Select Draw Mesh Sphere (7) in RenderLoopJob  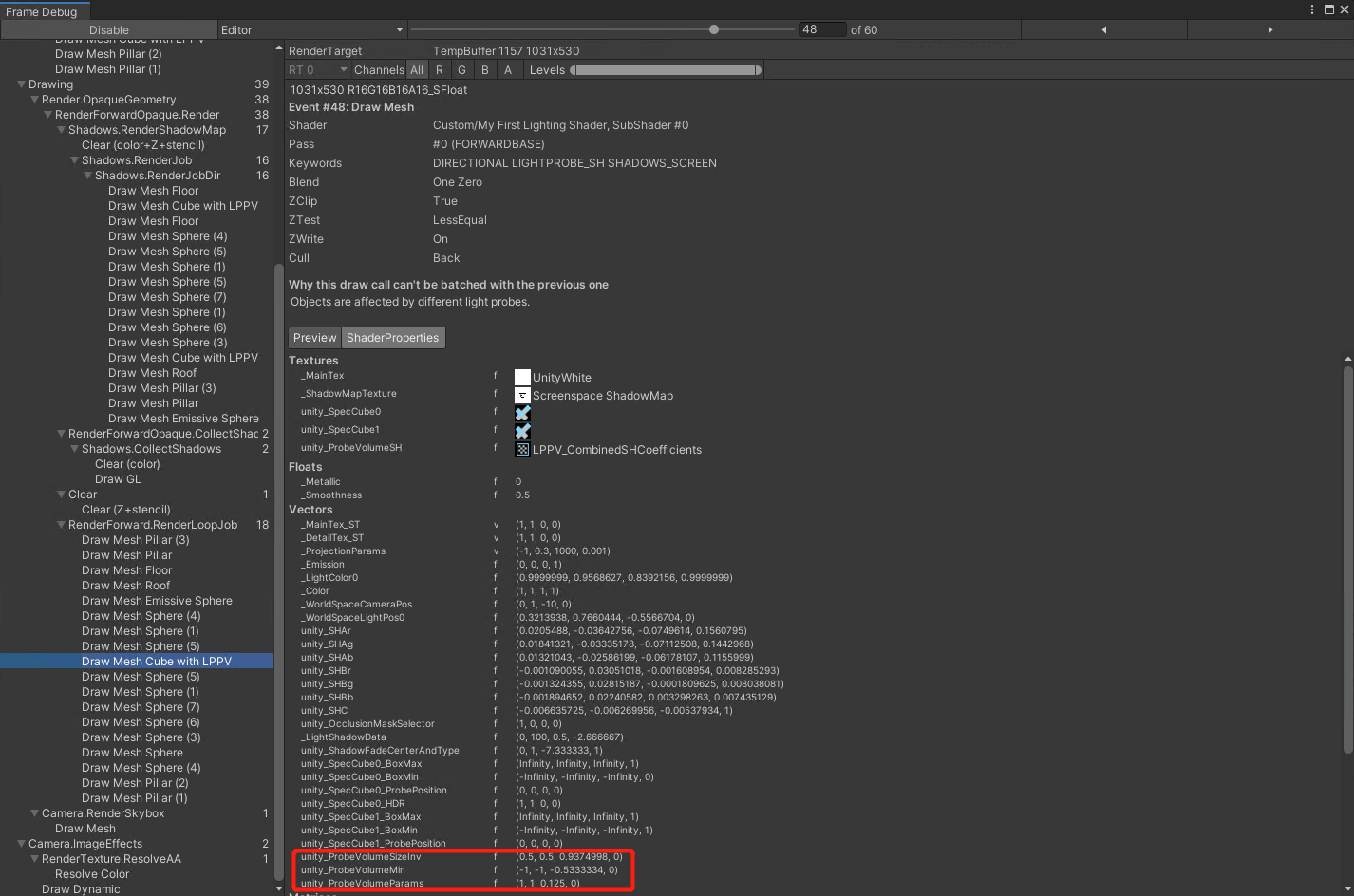click(141, 707)
